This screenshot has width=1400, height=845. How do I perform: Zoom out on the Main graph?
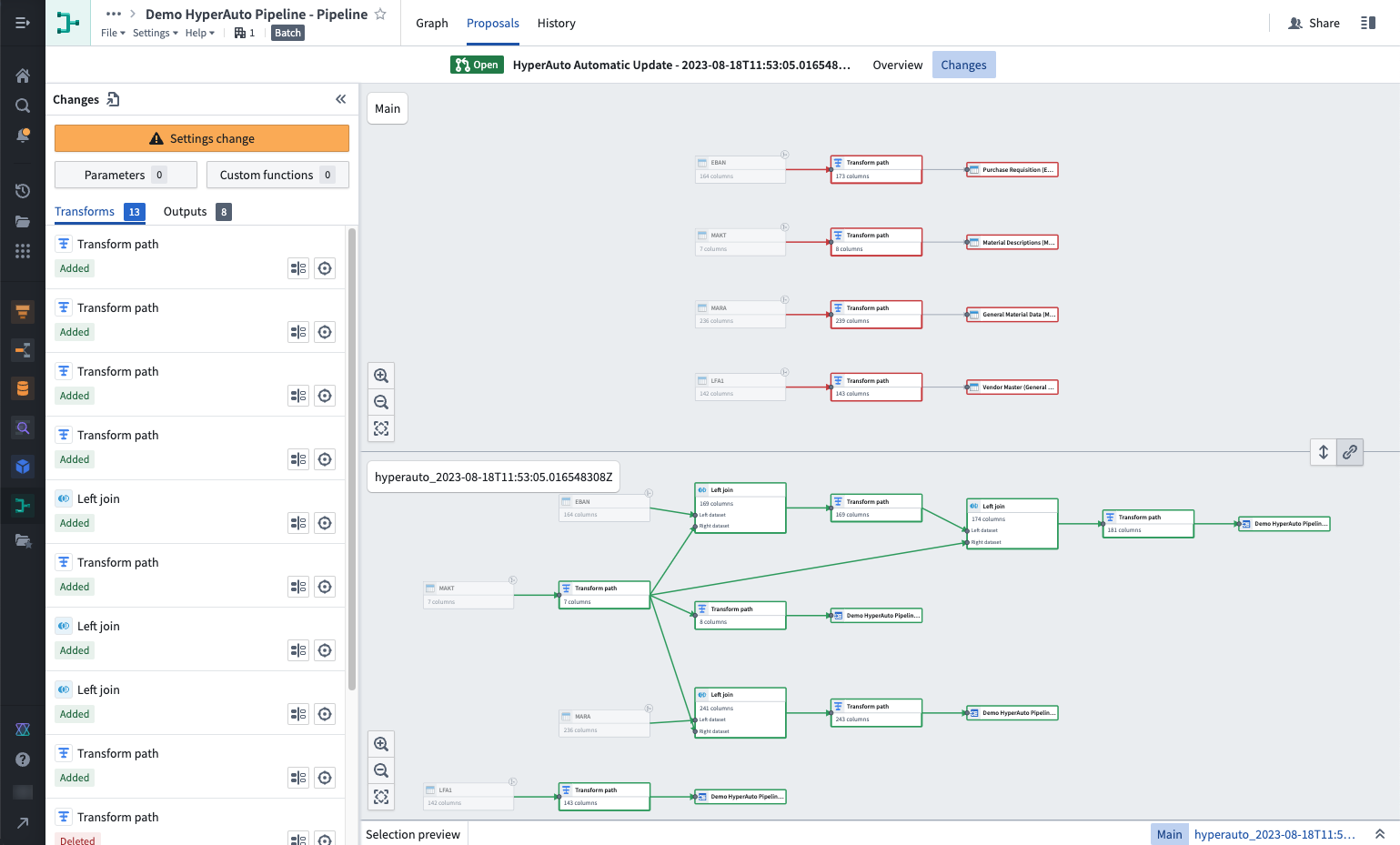(x=381, y=402)
